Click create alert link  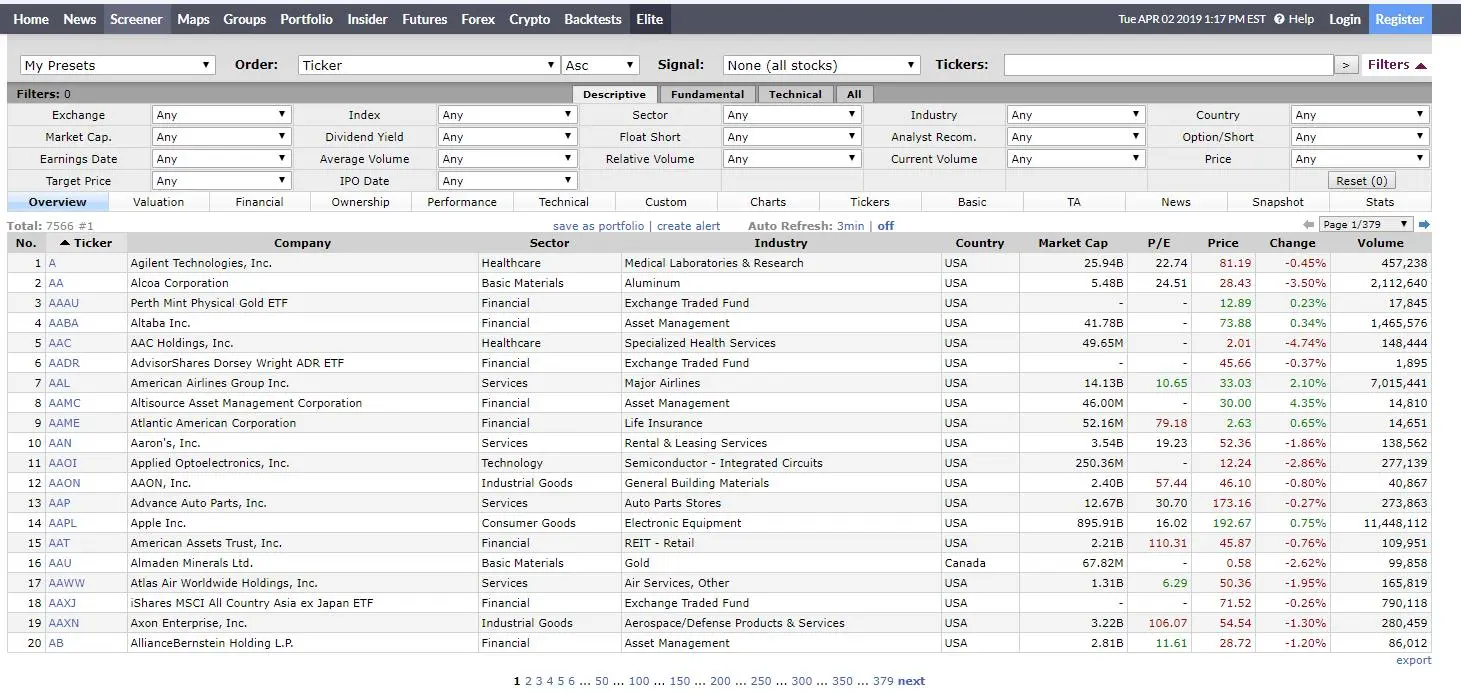click(x=688, y=226)
